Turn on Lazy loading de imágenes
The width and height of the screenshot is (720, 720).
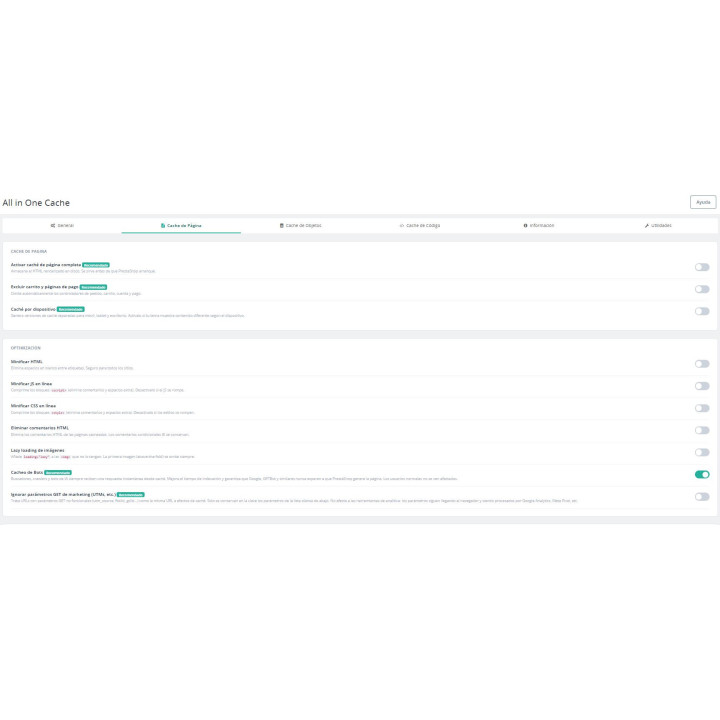[x=702, y=452]
